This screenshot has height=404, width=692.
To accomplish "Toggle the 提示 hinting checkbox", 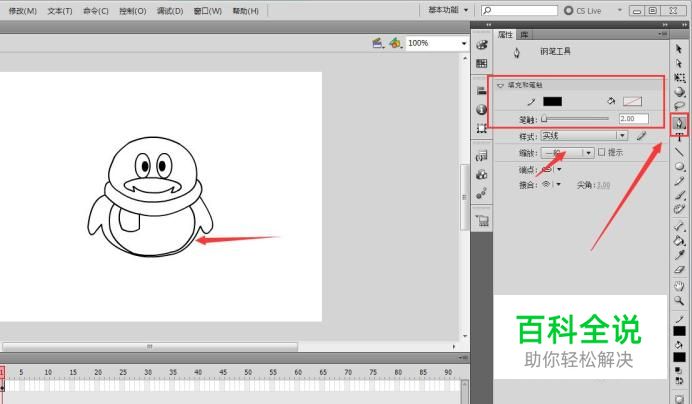I will point(602,152).
